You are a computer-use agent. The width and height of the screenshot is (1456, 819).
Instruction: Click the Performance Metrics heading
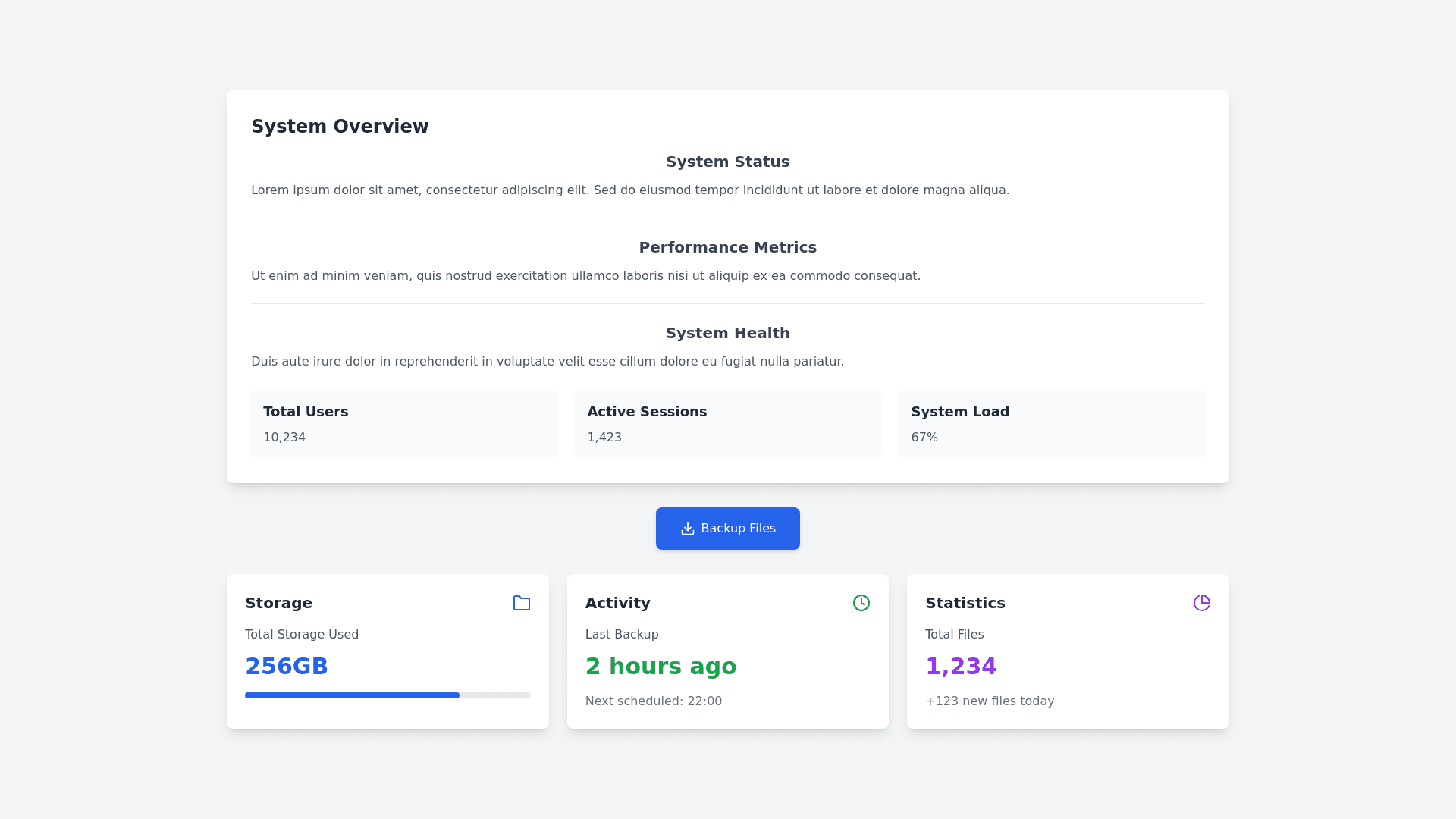pos(727,247)
